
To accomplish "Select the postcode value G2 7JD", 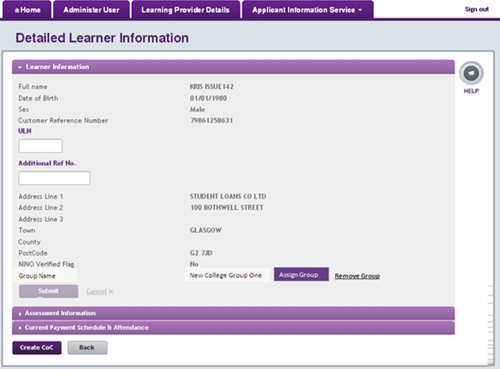I will pyautogui.click(x=201, y=253).
